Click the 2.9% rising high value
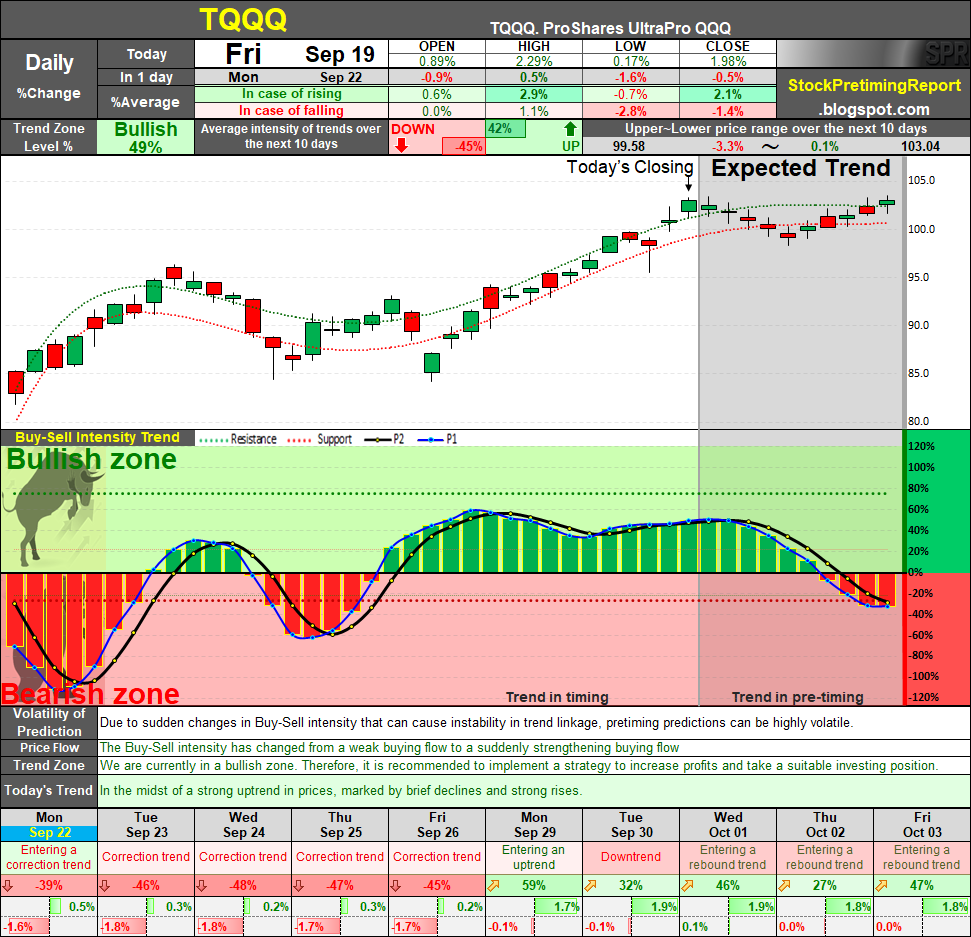This screenshot has height=937, width=971. 534,94
